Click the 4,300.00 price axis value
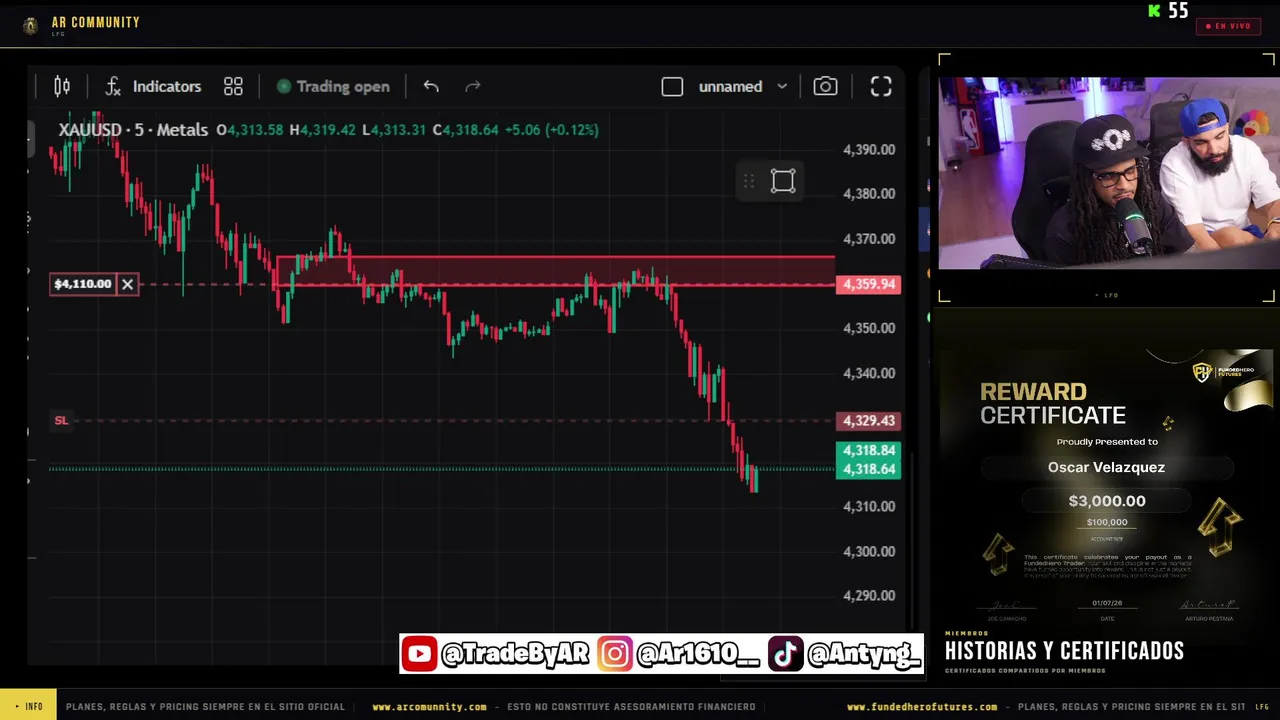1280x720 pixels. tap(869, 551)
